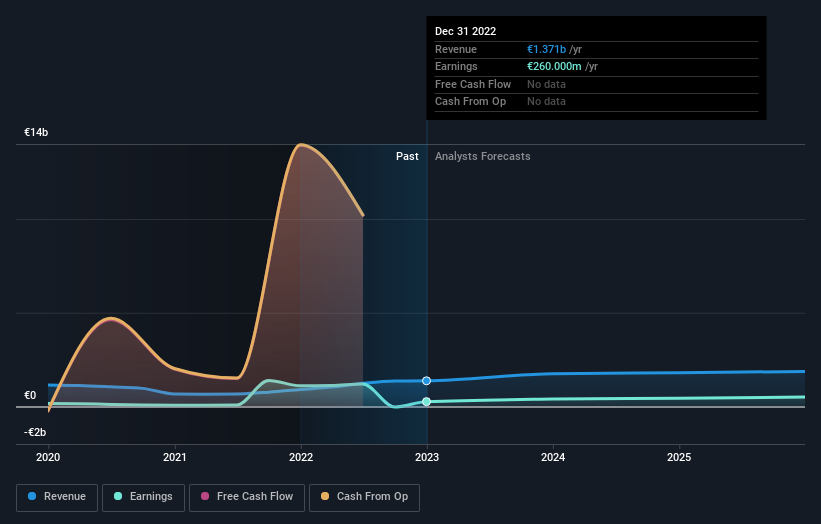Click the teal dot in Earnings legend
821x524 pixels.
point(118,496)
